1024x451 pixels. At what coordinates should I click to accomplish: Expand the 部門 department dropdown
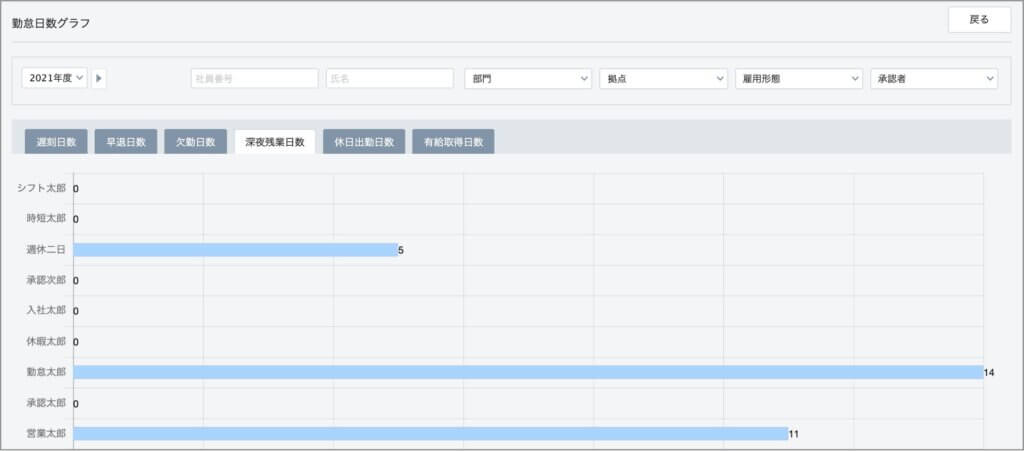point(529,78)
